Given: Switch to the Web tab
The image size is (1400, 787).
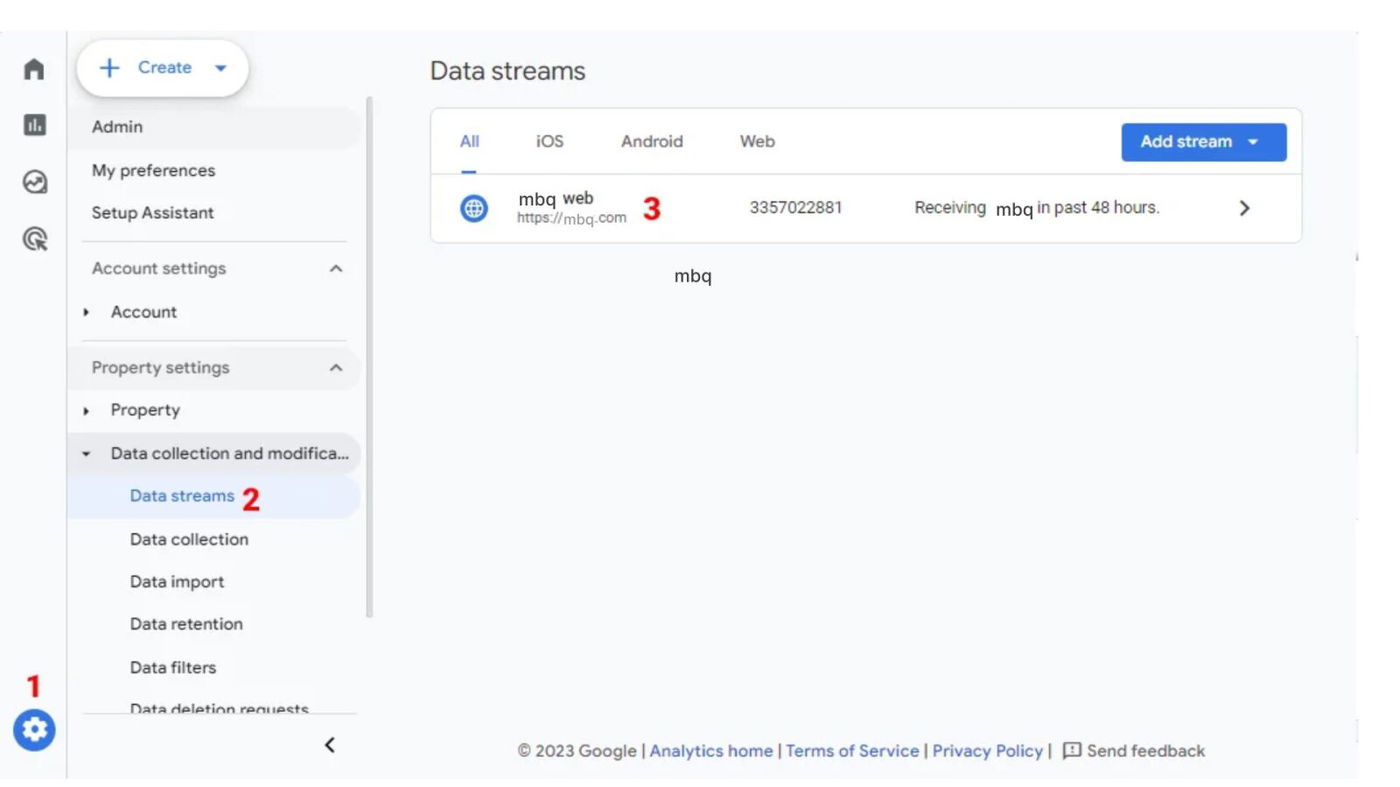Looking at the screenshot, I should 757,142.
